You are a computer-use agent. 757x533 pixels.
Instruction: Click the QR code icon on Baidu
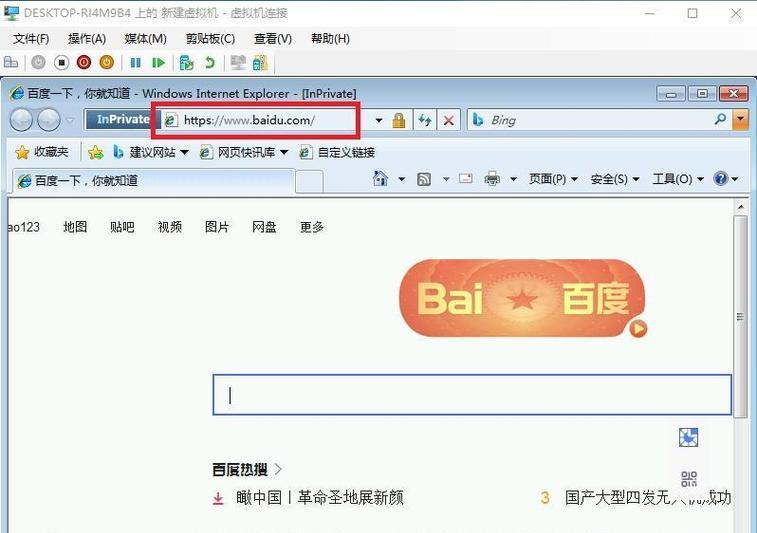(689, 479)
